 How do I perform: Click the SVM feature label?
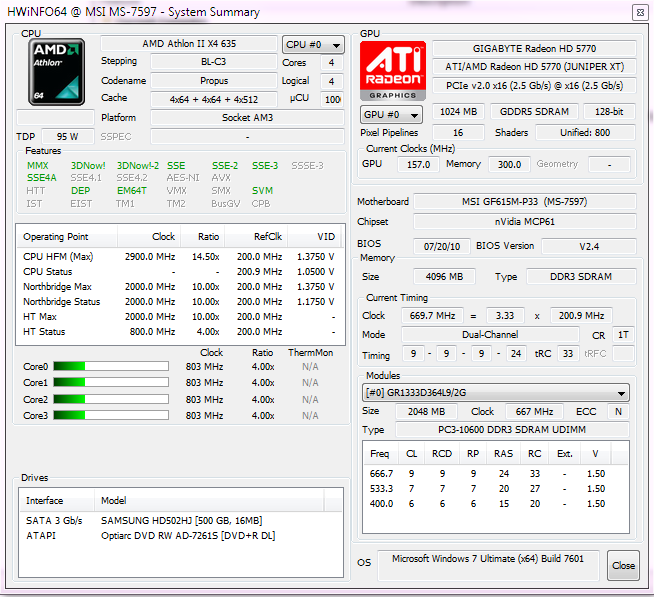(x=262, y=191)
